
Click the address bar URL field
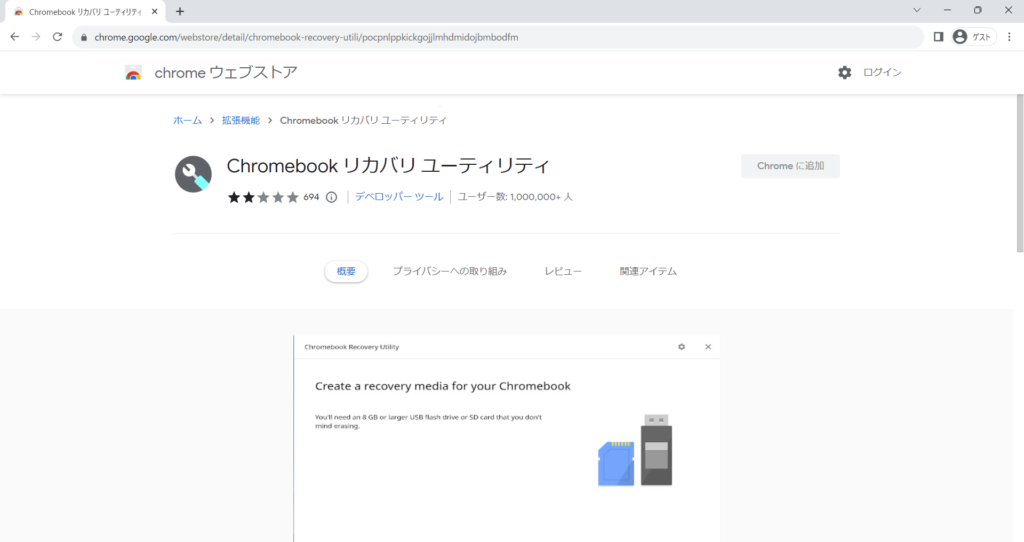click(x=500, y=37)
